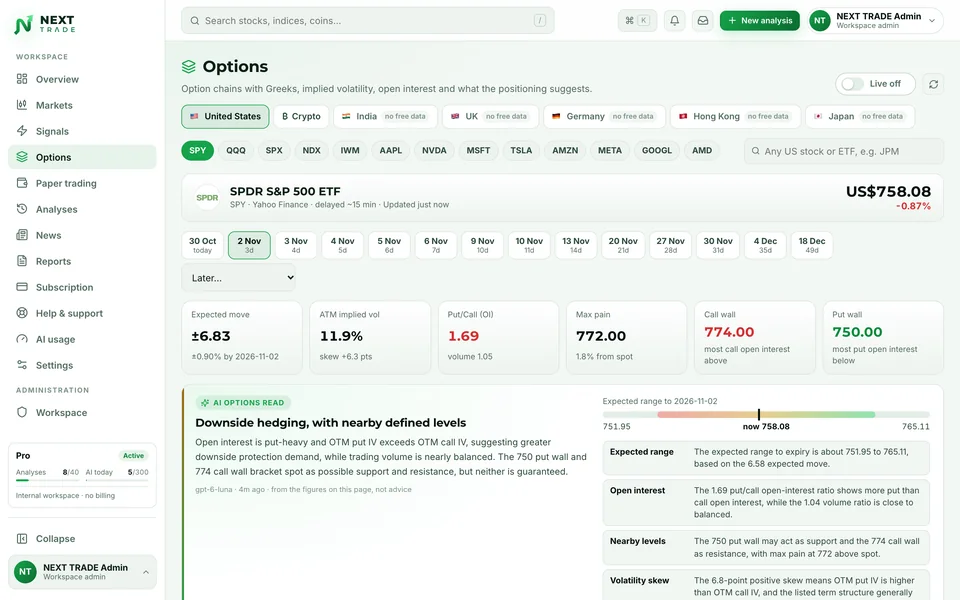
Task: Click the Workspace shield icon
Action: click(22, 412)
